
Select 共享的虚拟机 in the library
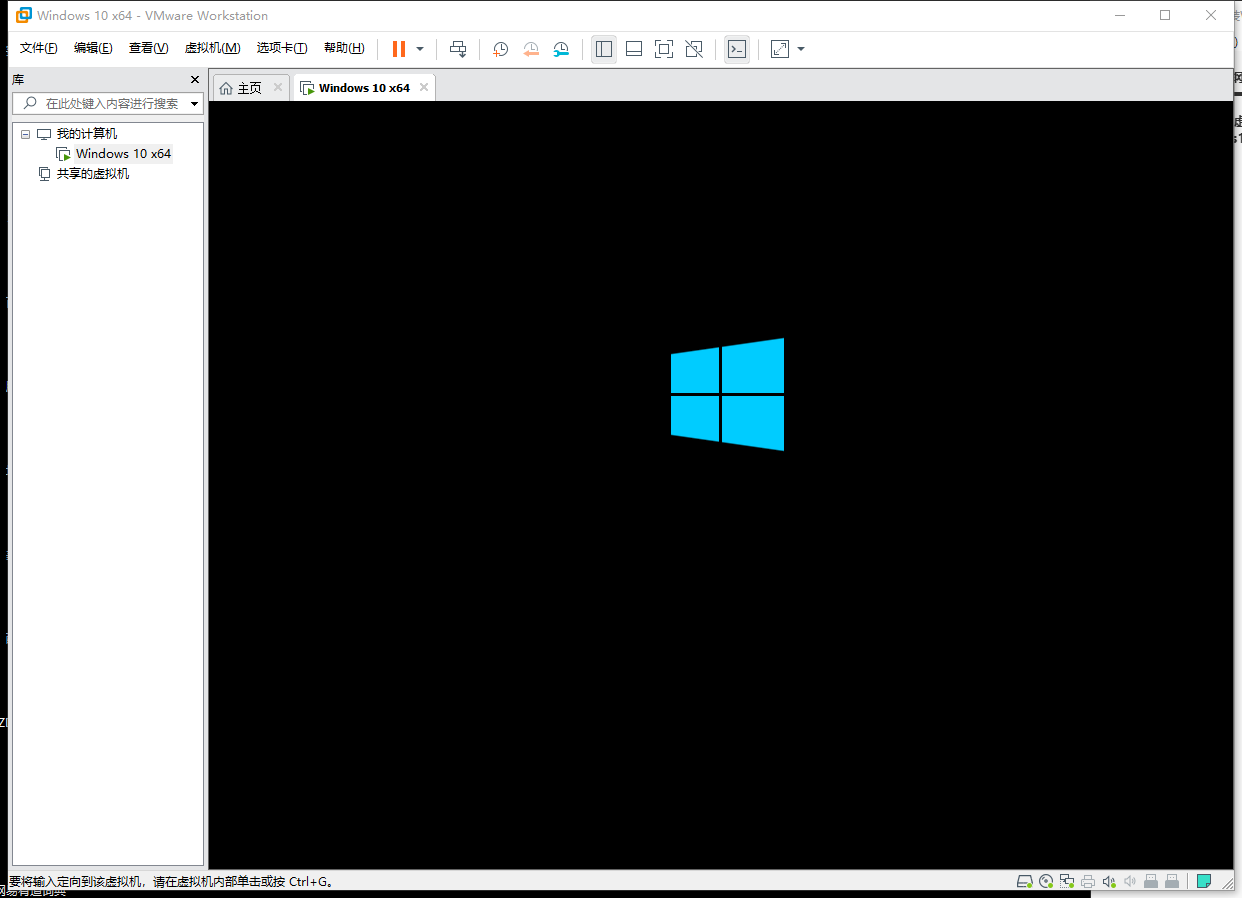tap(92, 174)
